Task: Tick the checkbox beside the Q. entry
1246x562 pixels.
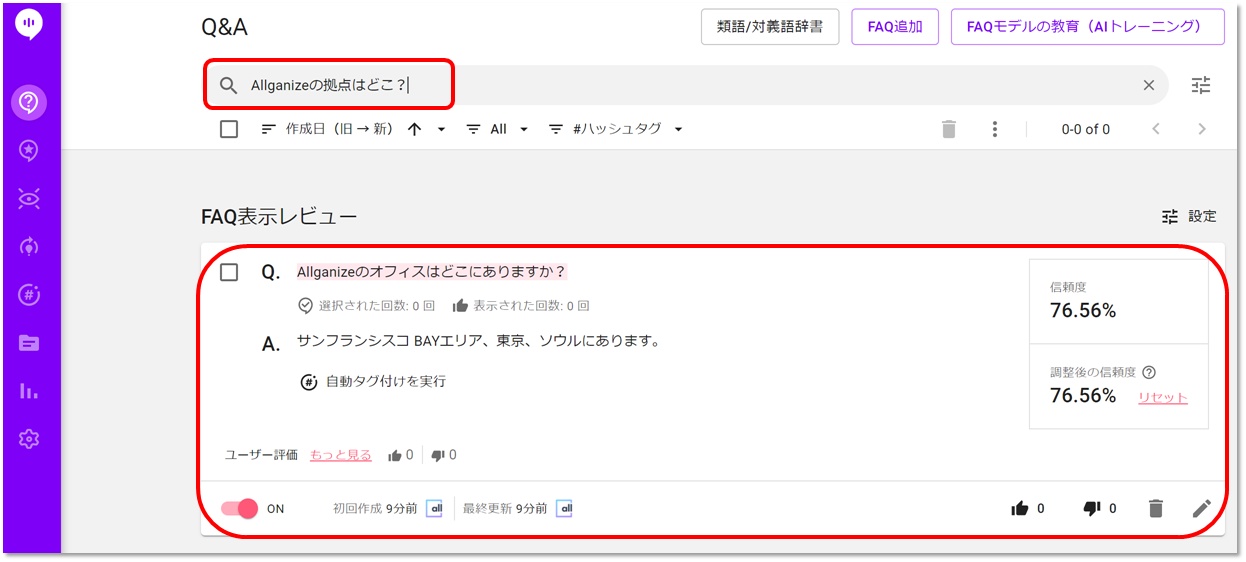Action: [229, 272]
